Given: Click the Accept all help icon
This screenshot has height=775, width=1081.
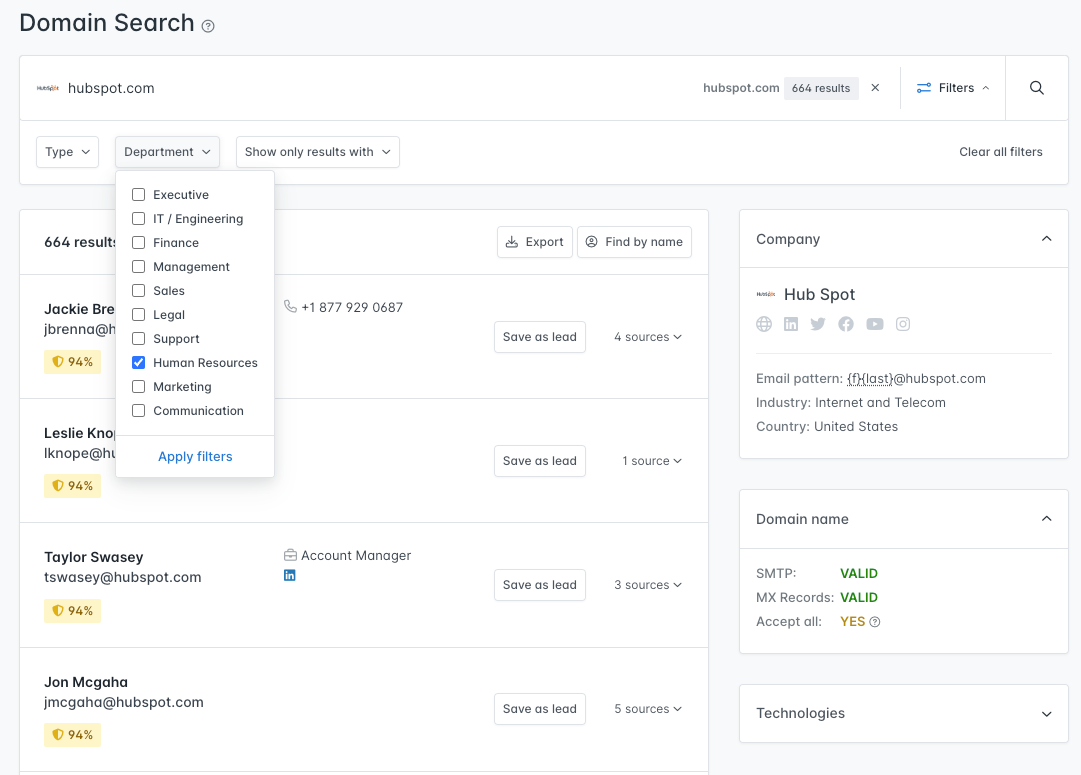Looking at the screenshot, I should (x=875, y=622).
